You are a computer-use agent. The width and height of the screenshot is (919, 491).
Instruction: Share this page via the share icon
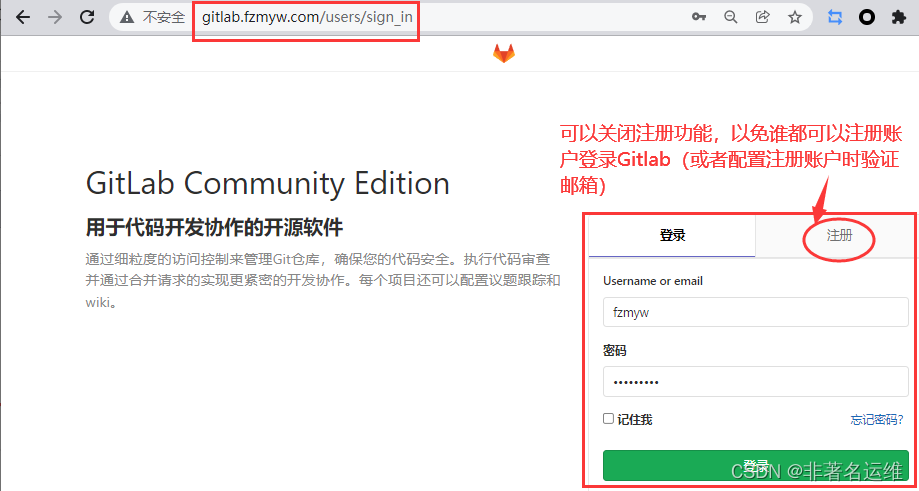pyautogui.click(x=763, y=17)
